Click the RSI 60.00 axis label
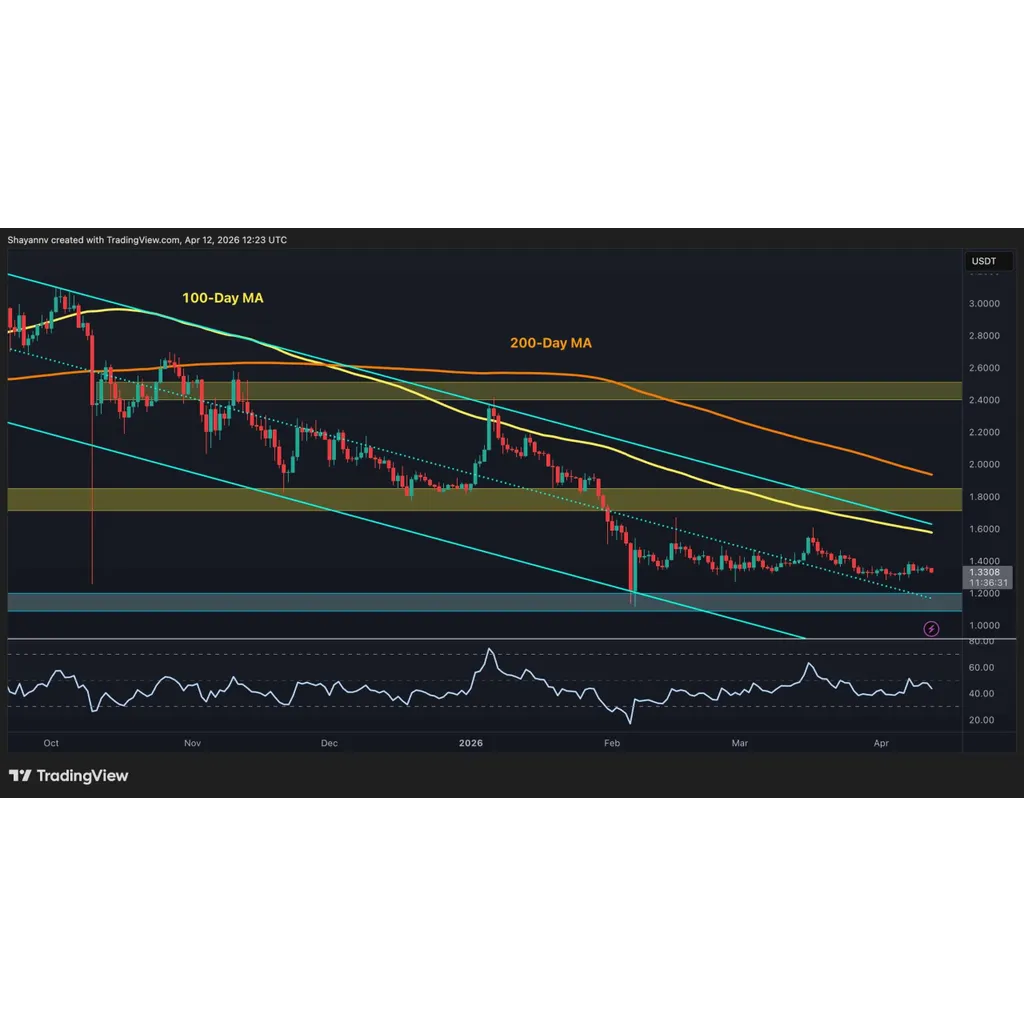This screenshot has height=1024, width=1024. [981, 667]
